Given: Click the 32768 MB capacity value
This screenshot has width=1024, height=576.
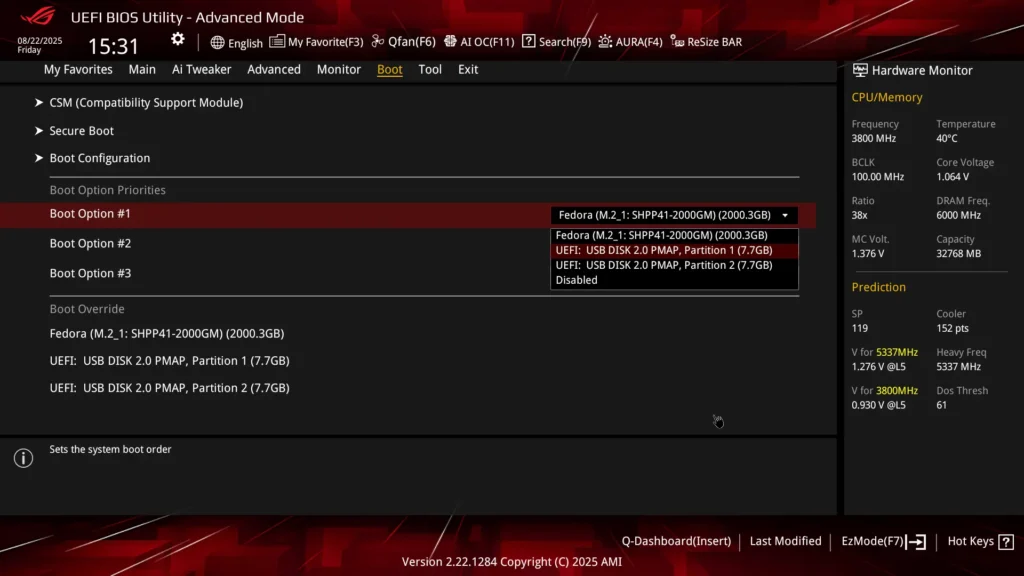Looking at the screenshot, I should (959, 254).
